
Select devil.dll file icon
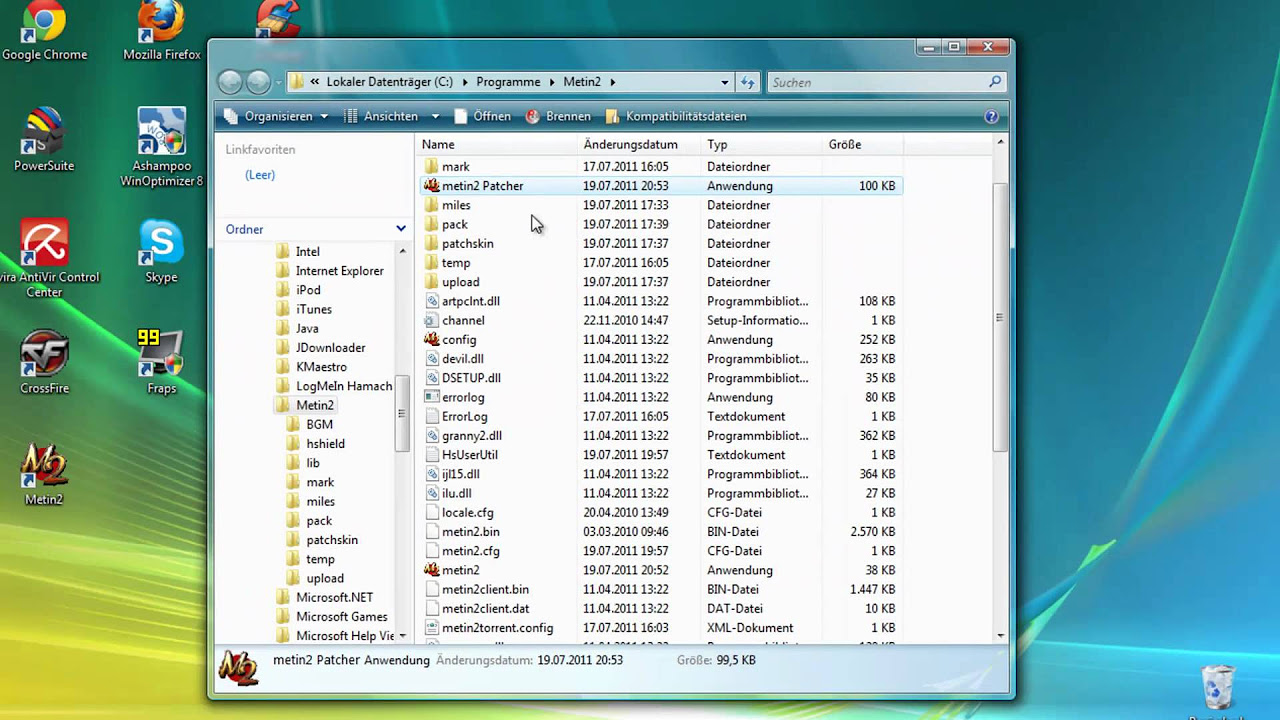point(431,359)
